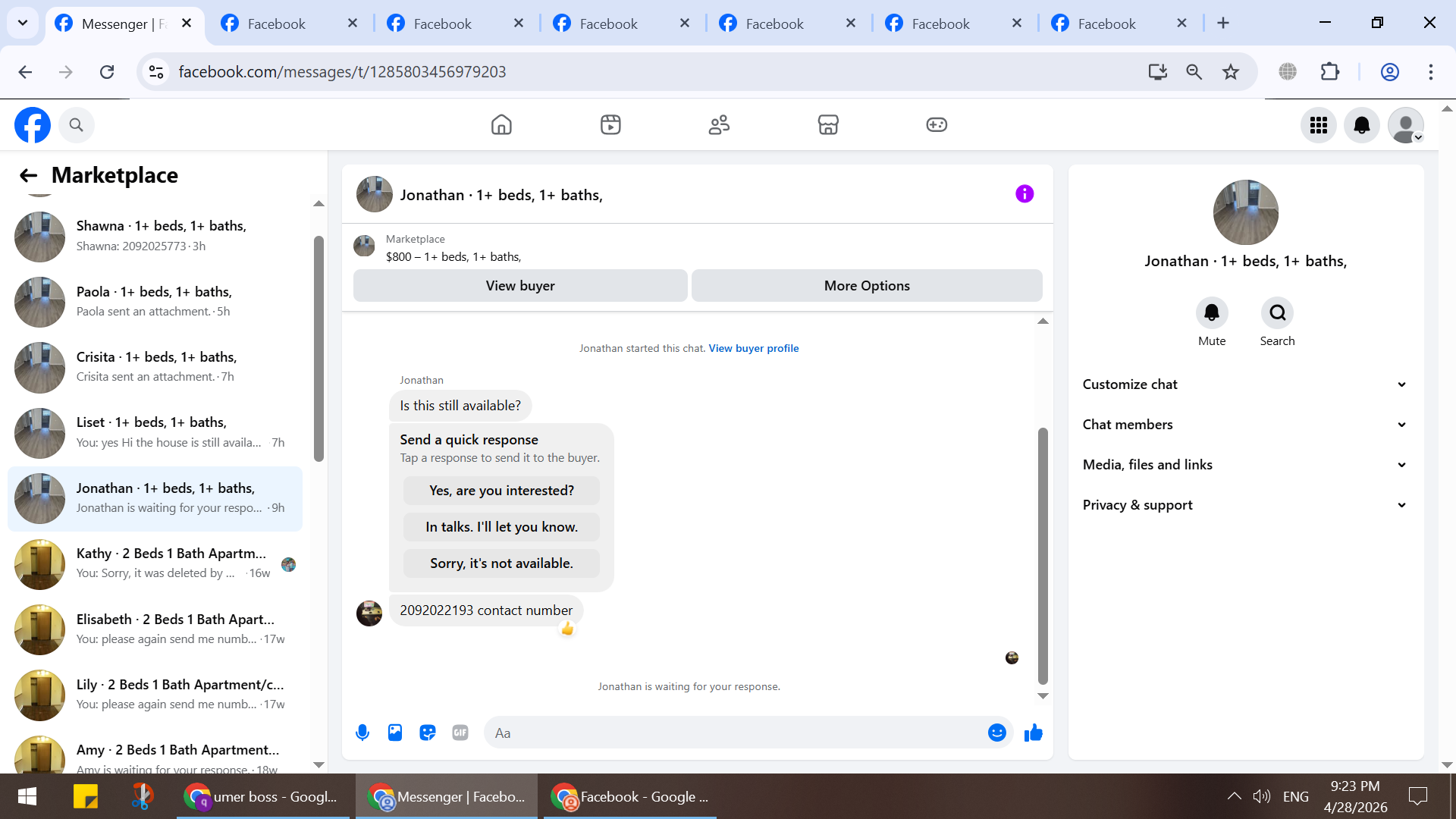The image size is (1456, 819).
Task: Click the message input field
Action: point(736,733)
